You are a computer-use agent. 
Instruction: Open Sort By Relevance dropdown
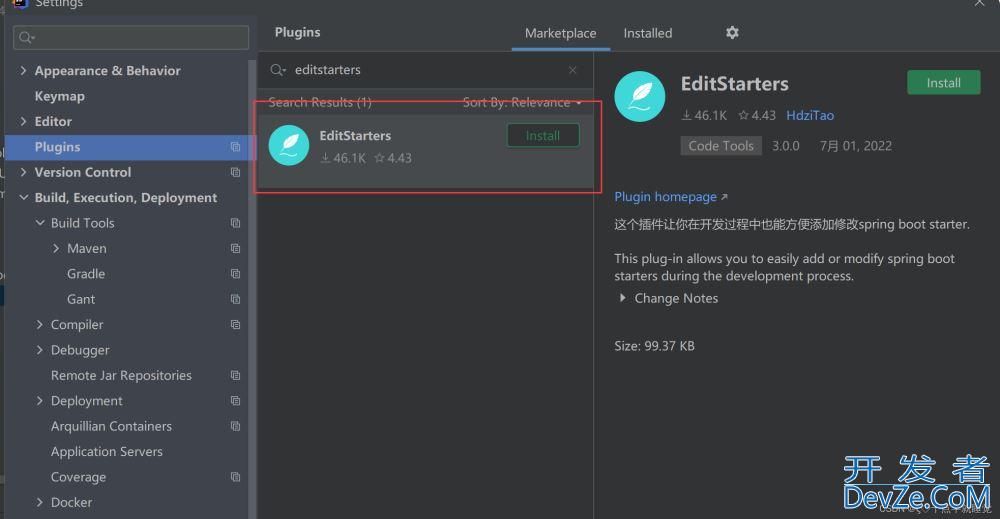pos(522,103)
